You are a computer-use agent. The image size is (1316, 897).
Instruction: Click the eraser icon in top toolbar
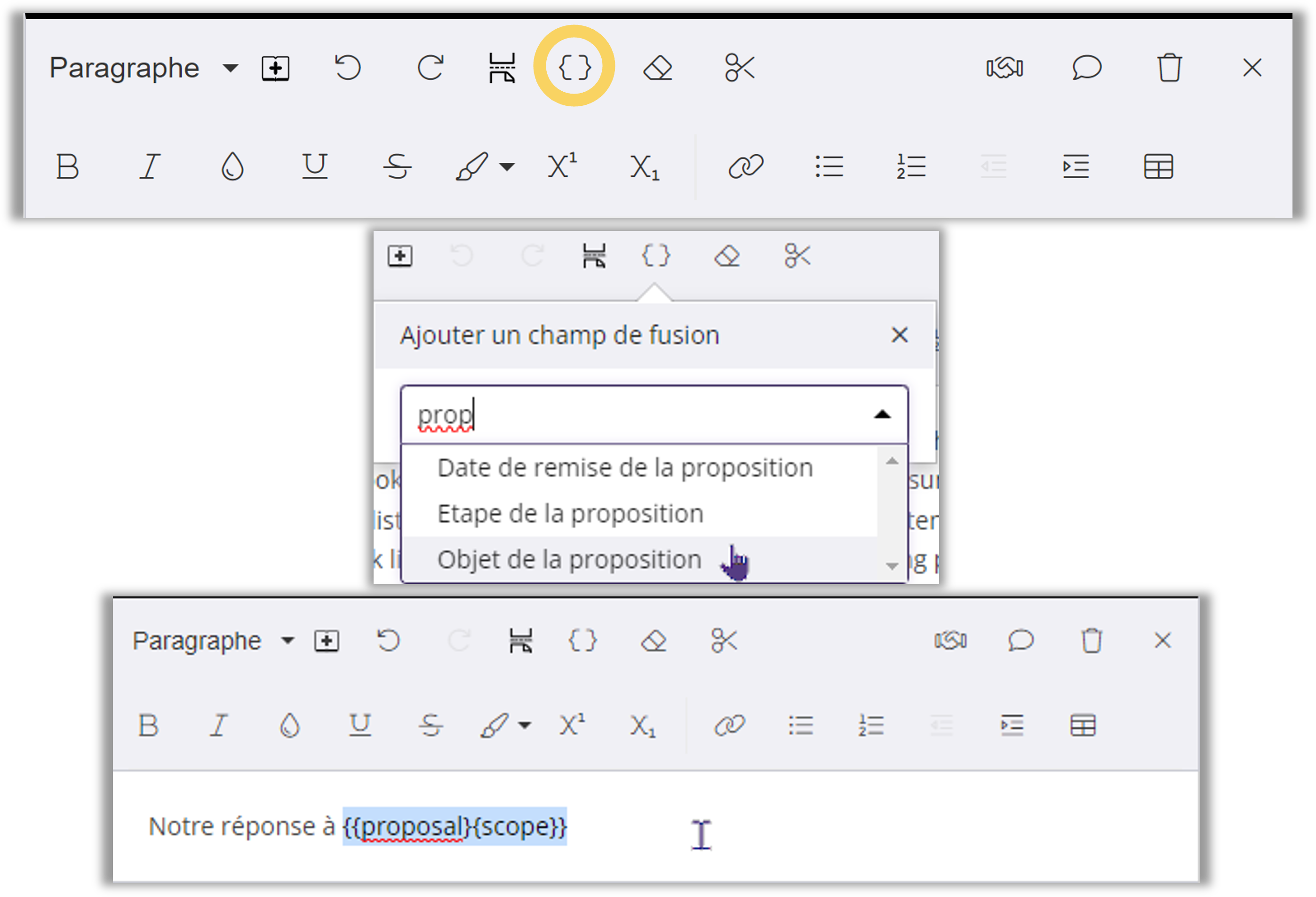click(657, 69)
